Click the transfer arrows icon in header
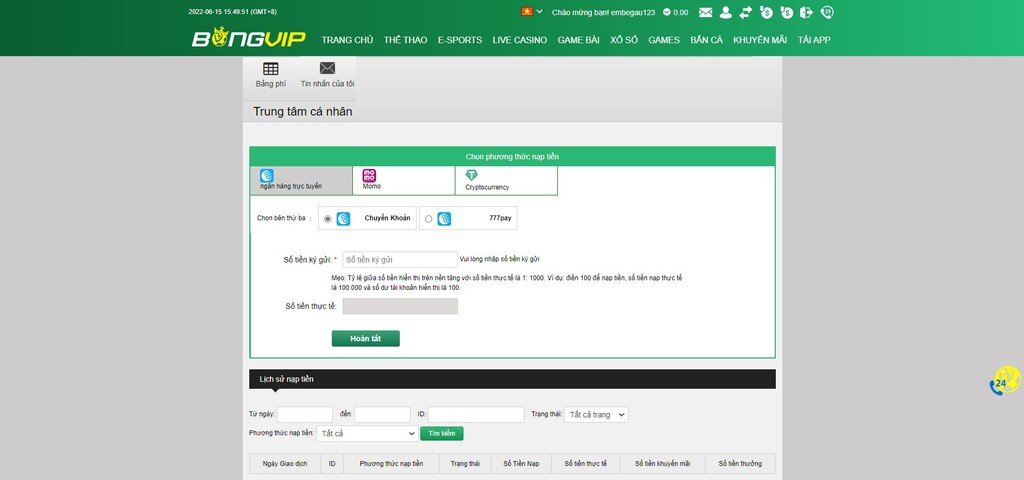This screenshot has width=1024, height=480. point(745,12)
